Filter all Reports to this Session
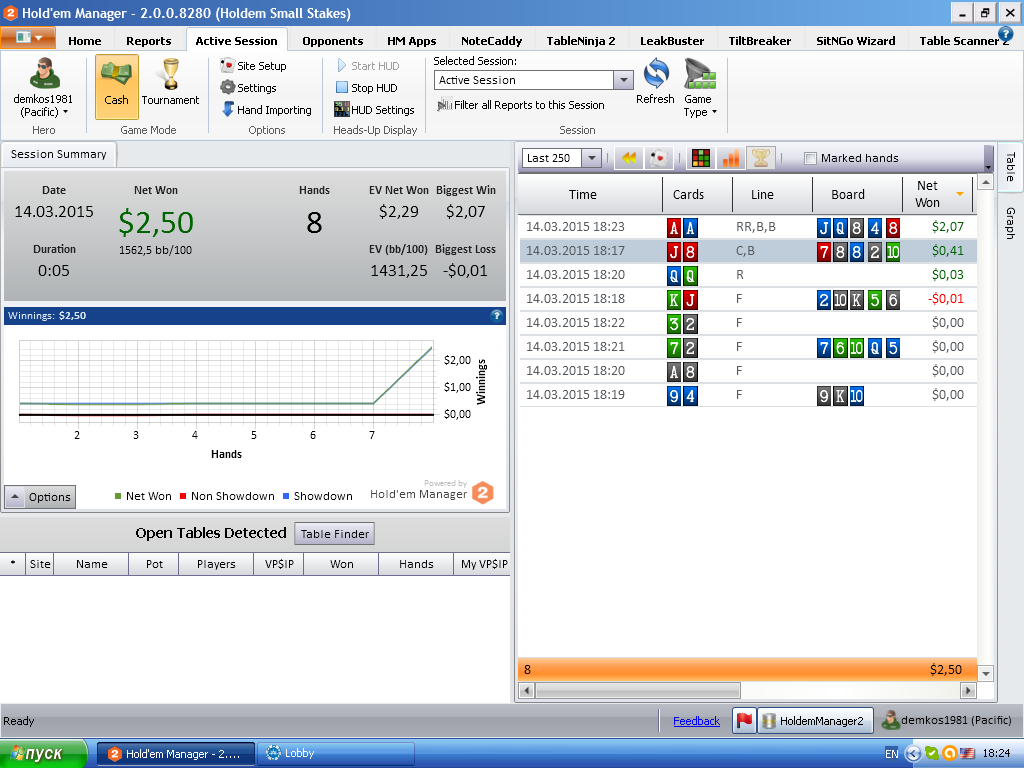This screenshot has width=1024, height=768. pos(520,104)
